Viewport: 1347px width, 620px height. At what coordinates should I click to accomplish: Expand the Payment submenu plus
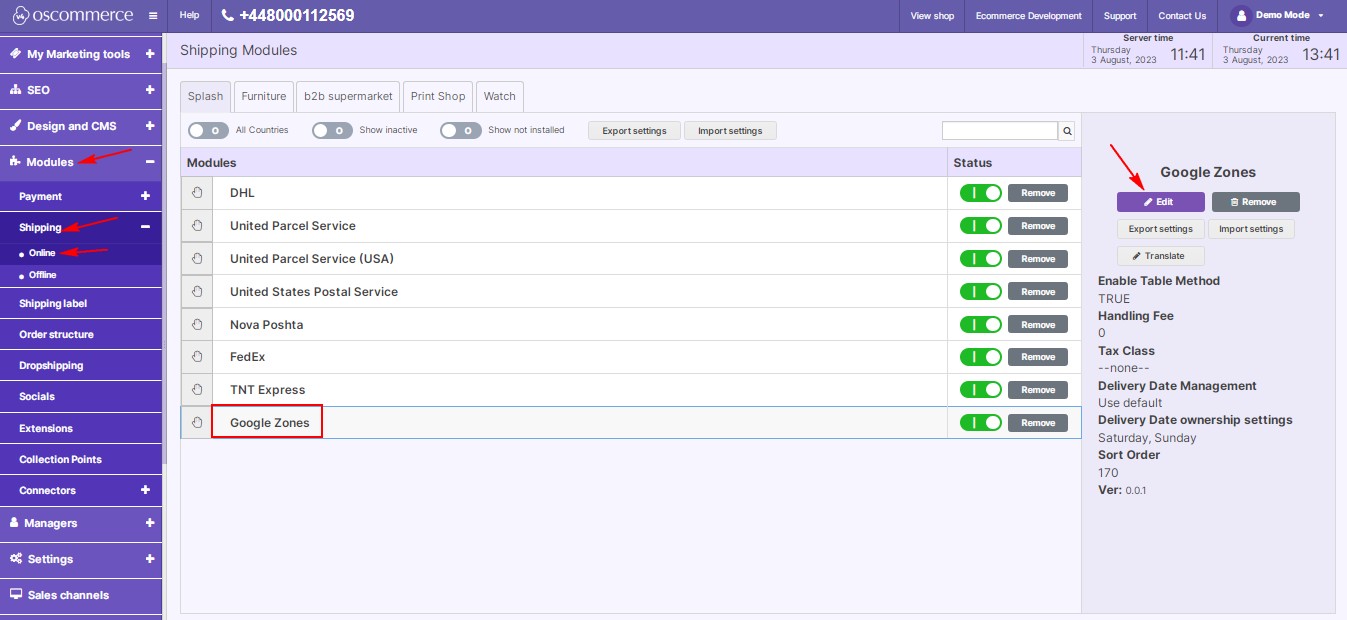tap(145, 197)
